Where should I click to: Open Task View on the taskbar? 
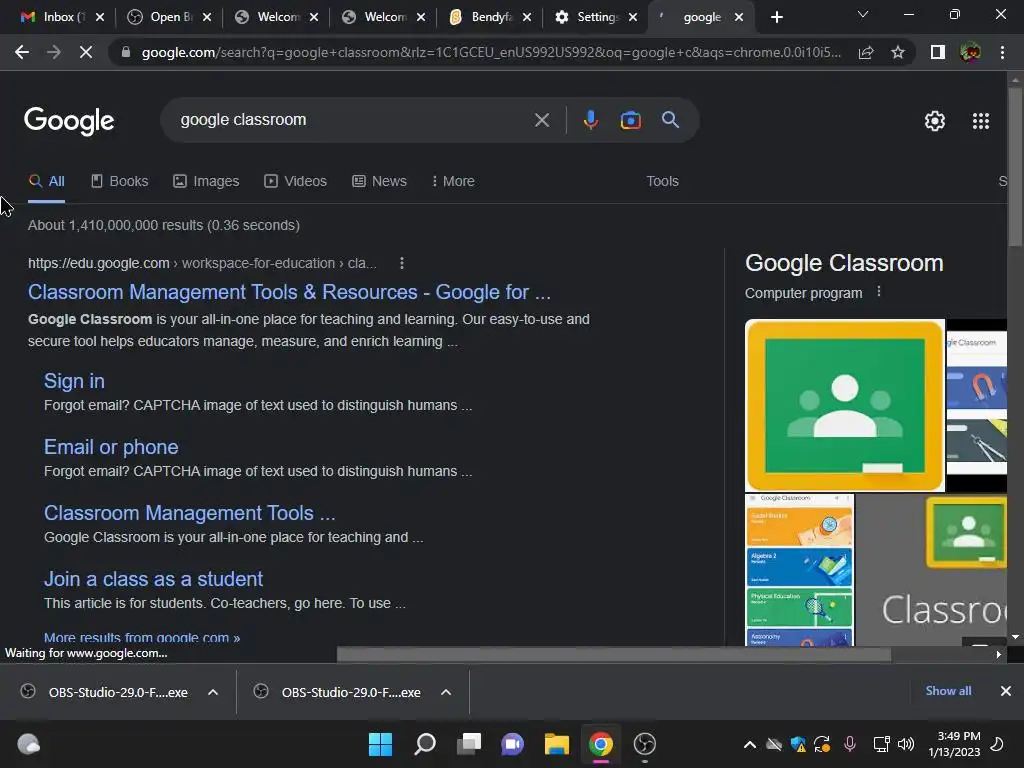[468, 744]
